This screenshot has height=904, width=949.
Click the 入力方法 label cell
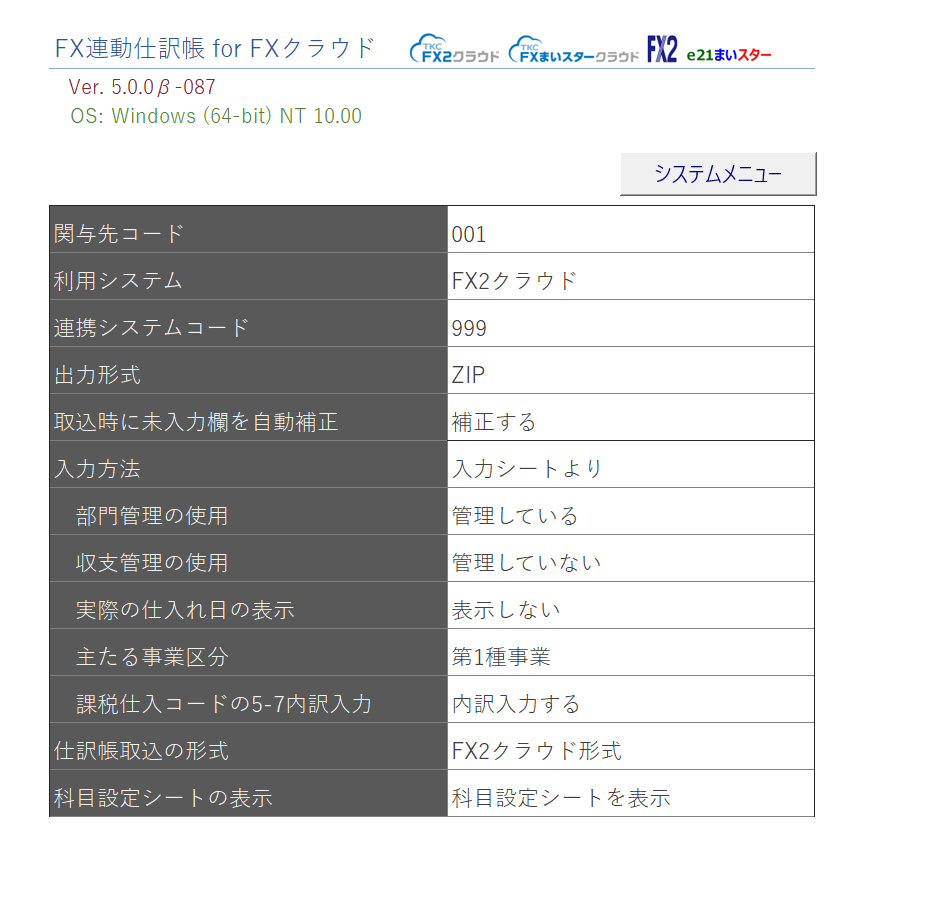pyautogui.click(x=248, y=465)
